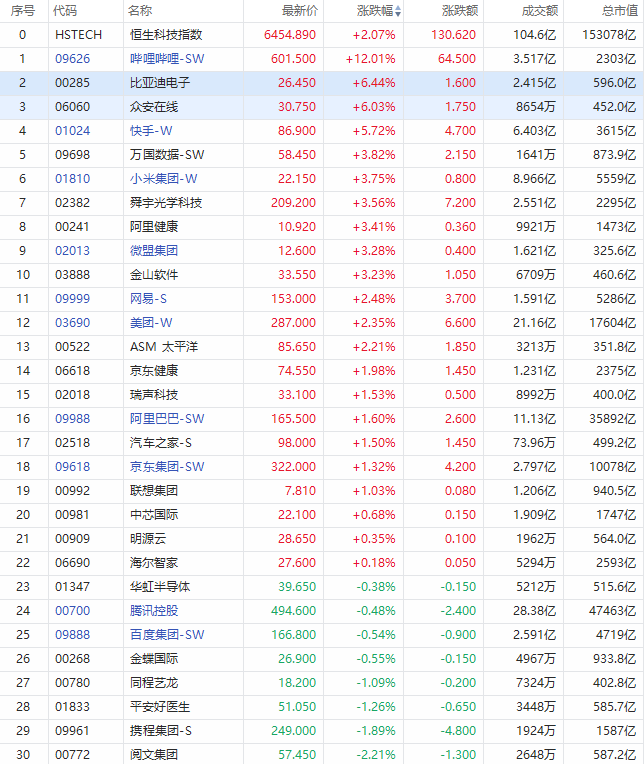The width and height of the screenshot is (644, 764).
Task: Open stock code link 09999
Action: pyautogui.click(x=73, y=299)
